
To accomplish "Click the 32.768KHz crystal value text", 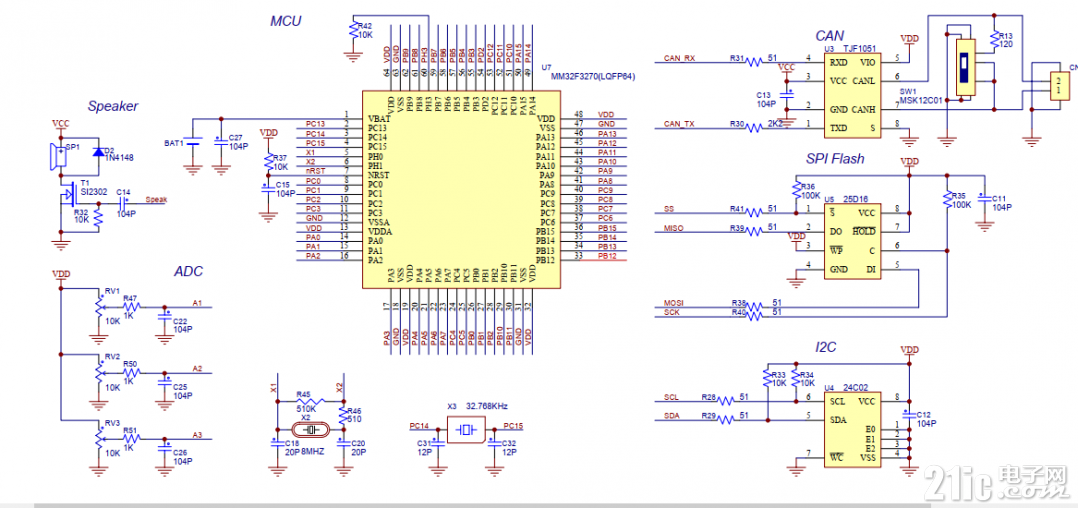I will 487,407.
